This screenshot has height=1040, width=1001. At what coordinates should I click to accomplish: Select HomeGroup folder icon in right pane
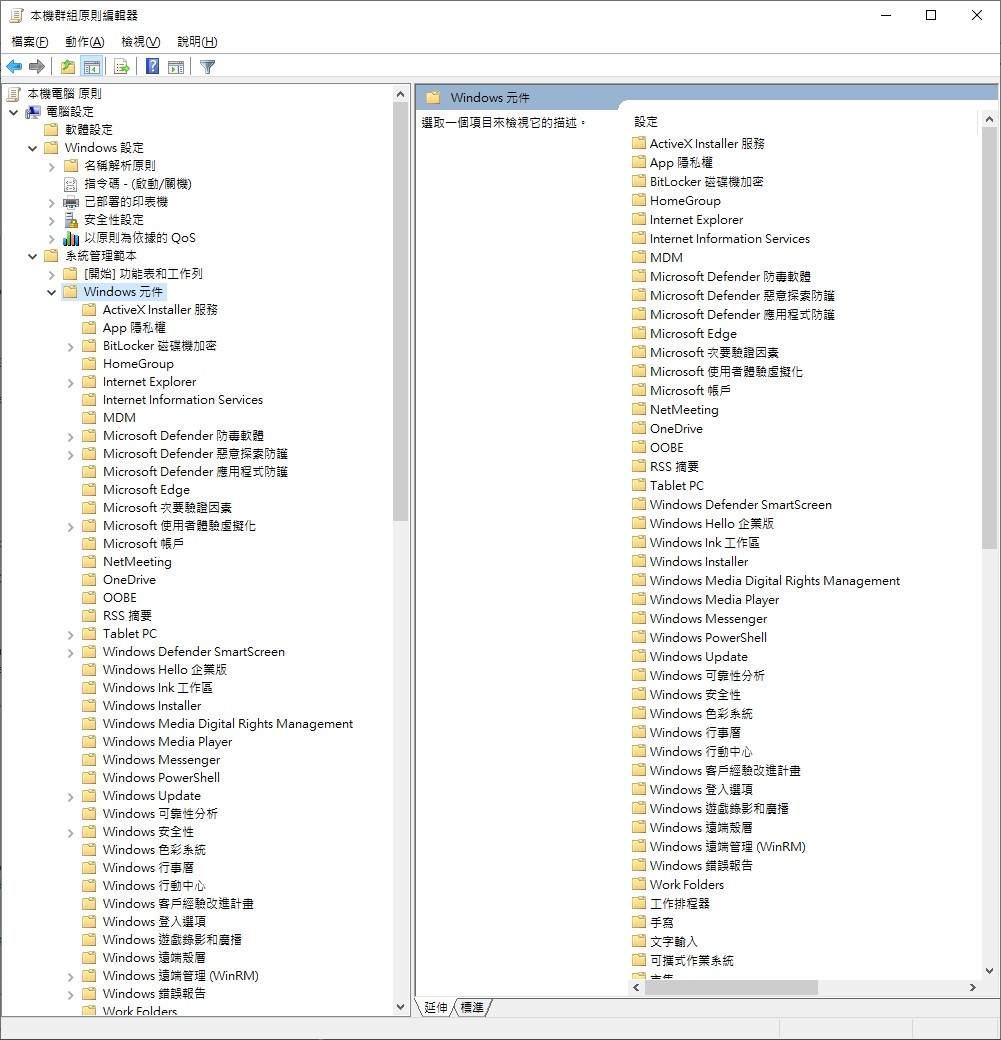639,200
